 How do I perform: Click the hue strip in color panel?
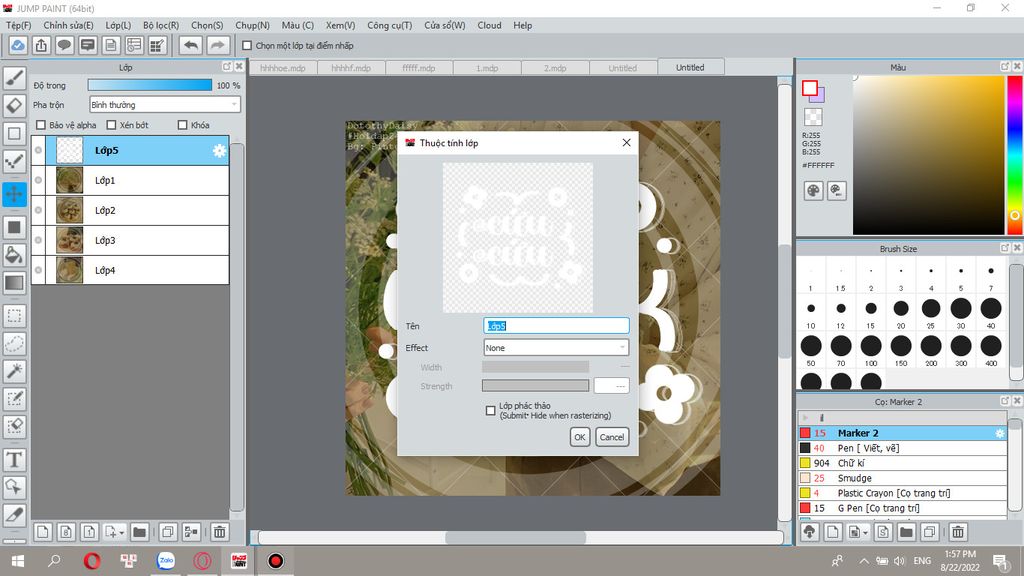[x=1015, y=155]
